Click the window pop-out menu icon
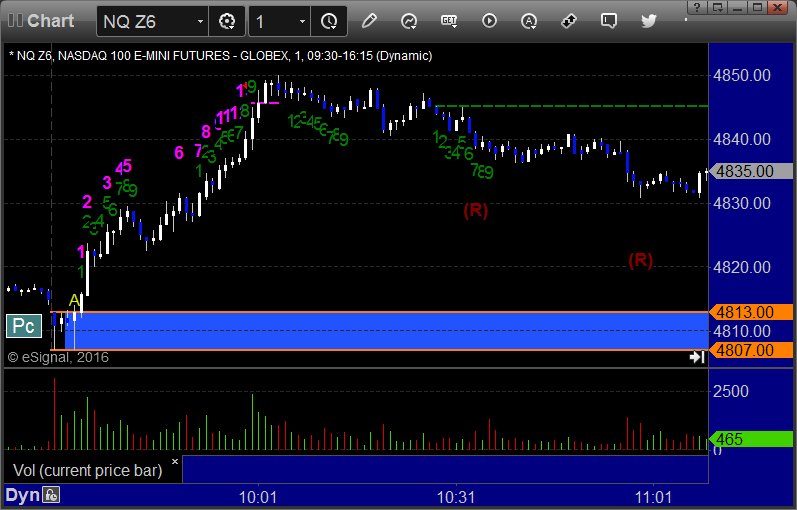The height and width of the screenshot is (510, 797). [x=718, y=7]
